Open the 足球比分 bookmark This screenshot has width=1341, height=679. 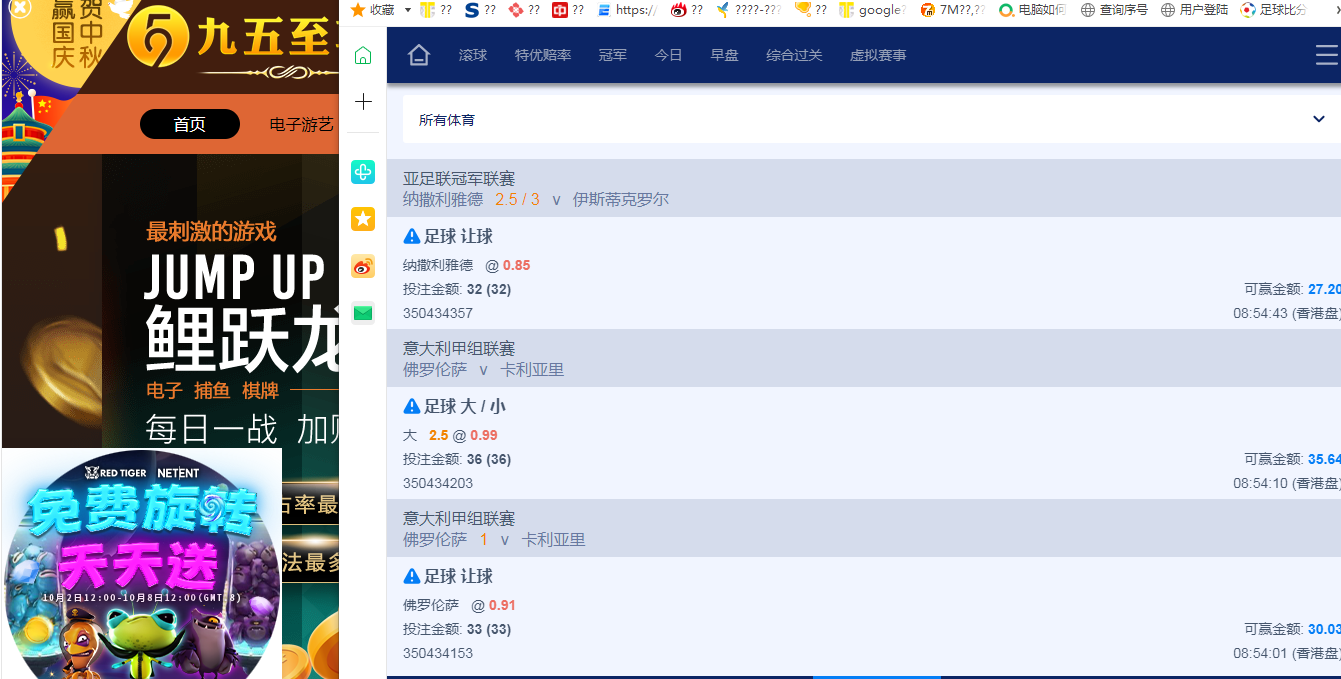click(x=1274, y=10)
